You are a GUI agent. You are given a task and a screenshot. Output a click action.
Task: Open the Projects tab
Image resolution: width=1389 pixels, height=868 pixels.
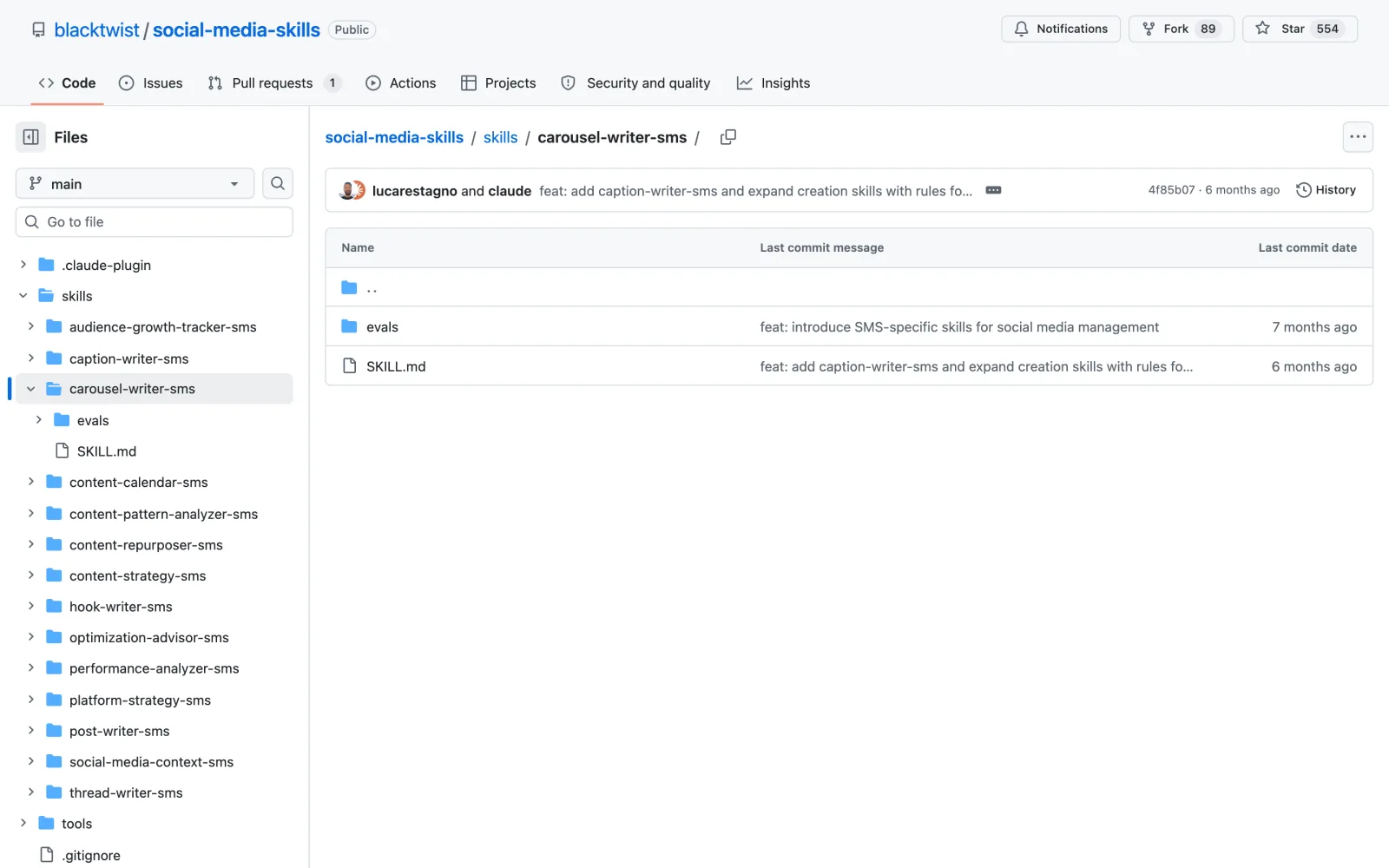498,82
